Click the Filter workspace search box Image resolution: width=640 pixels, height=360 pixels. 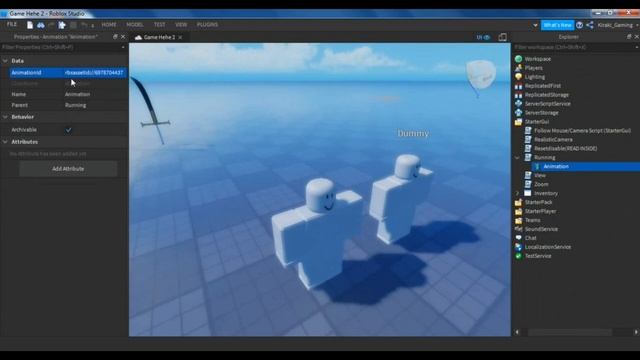click(573, 47)
